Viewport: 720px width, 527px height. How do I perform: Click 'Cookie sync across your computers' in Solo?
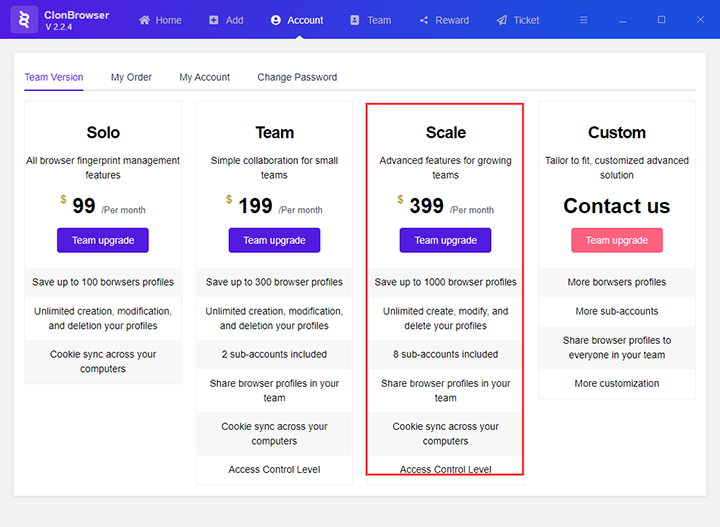coord(103,361)
